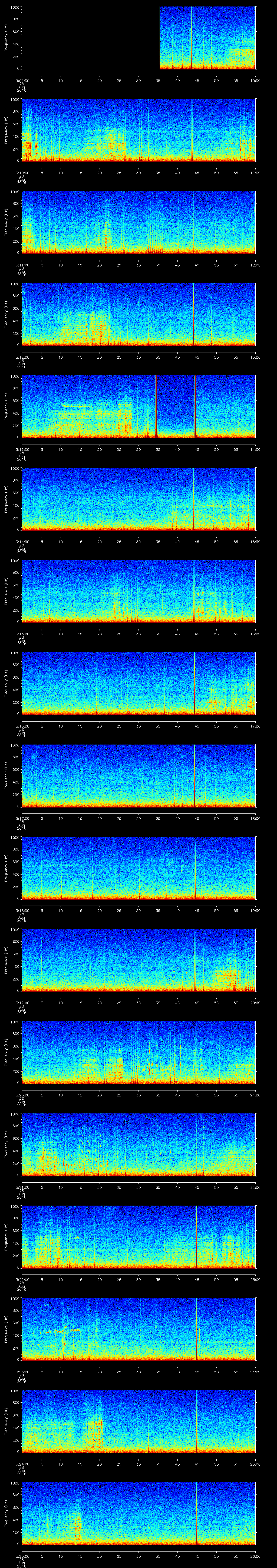
Task: Select the spectrogram panel starting at 3:16:00
Action: point(139,683)
